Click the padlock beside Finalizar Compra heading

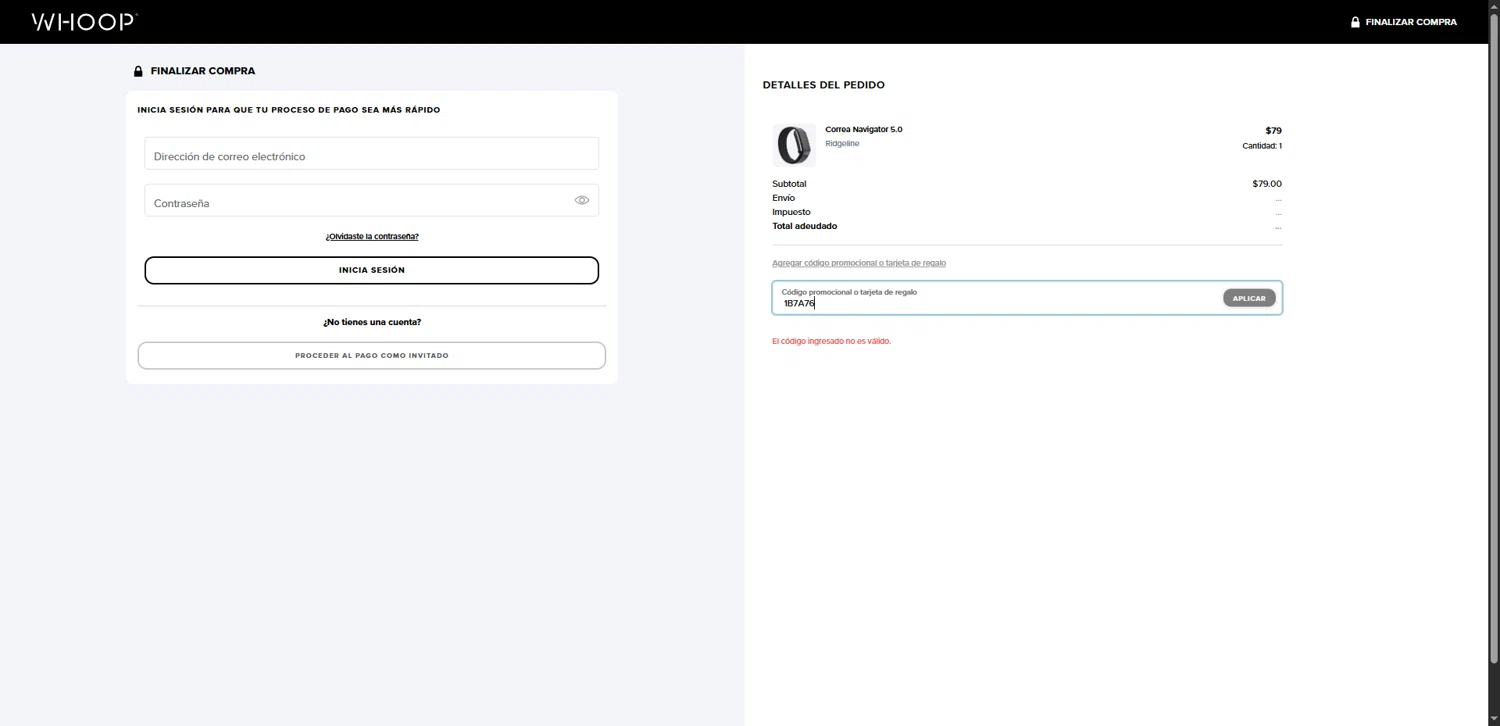pyautogui.click(x=138, y=71)
